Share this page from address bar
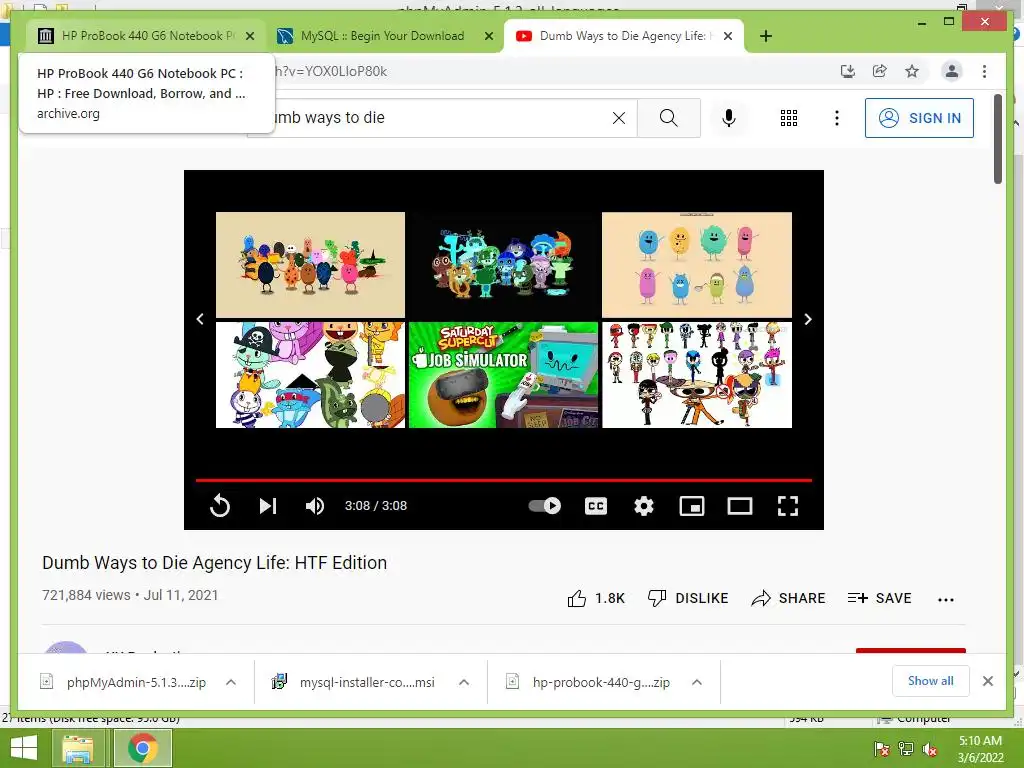The height and width of the screenshot is (768, 1024). pyautogui.click(x=880, y=71)
